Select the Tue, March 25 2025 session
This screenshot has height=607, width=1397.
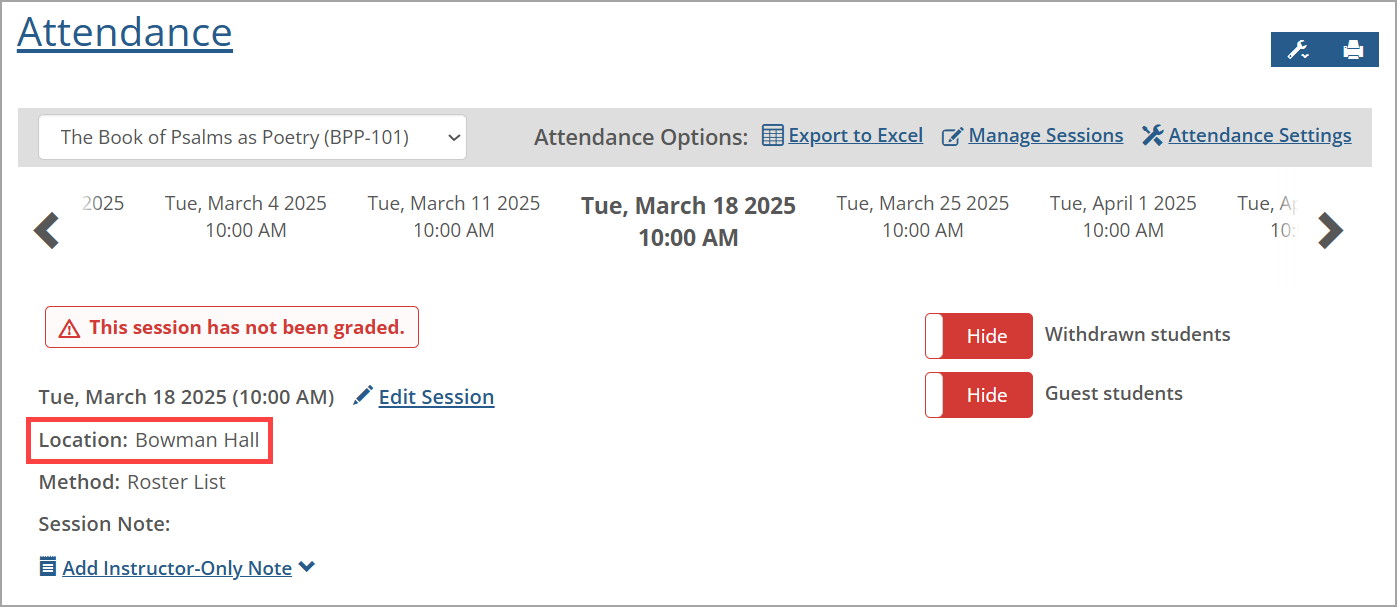point(922,217)
